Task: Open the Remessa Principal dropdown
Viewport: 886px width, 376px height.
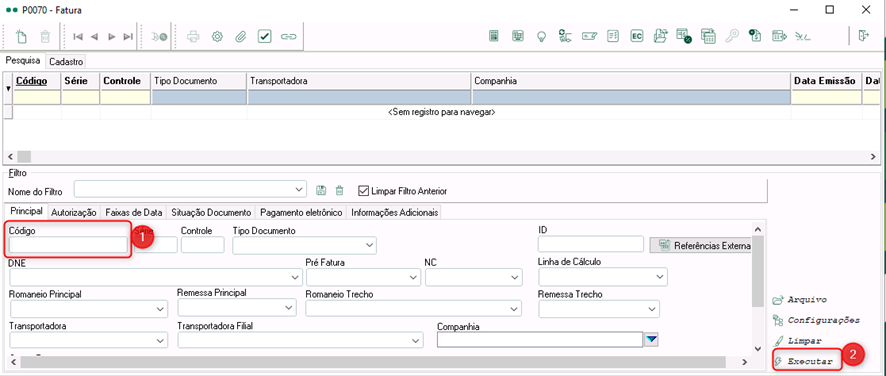Action: pyautogui.click(x=290, y=308)
